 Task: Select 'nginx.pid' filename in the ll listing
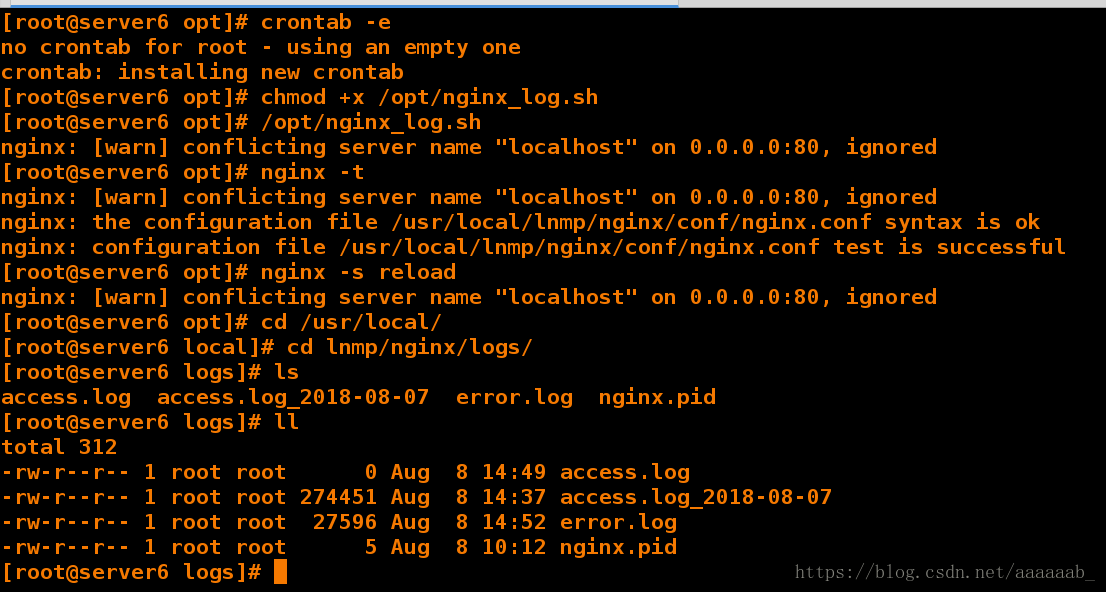(619, 547)
